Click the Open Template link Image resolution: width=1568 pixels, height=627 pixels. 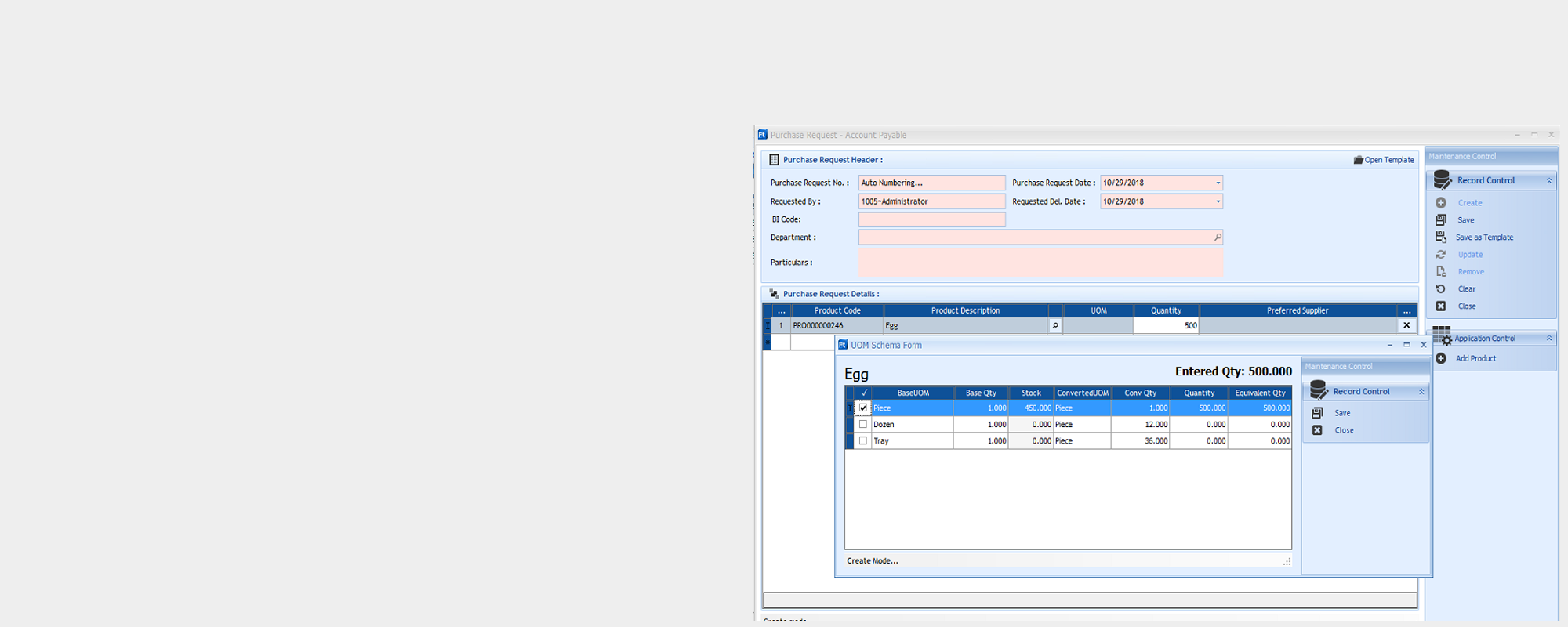[x=1389, y=160]
